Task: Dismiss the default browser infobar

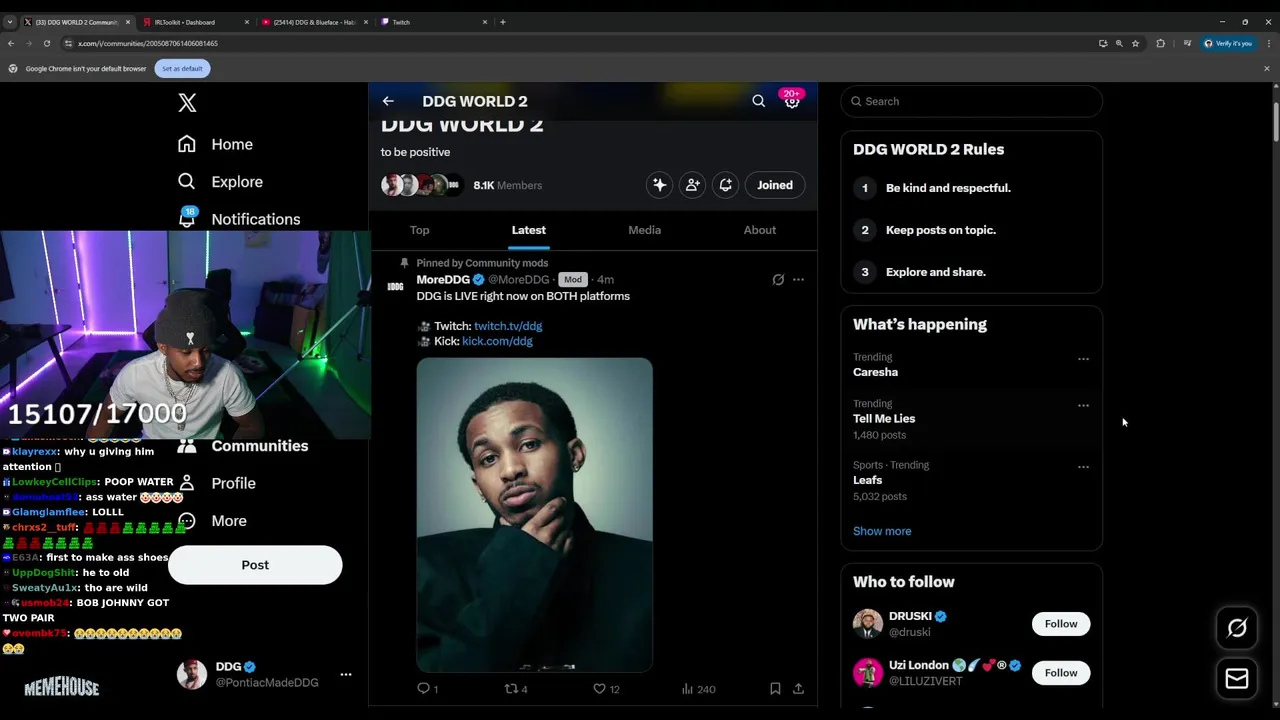Action: (1267, 68)
